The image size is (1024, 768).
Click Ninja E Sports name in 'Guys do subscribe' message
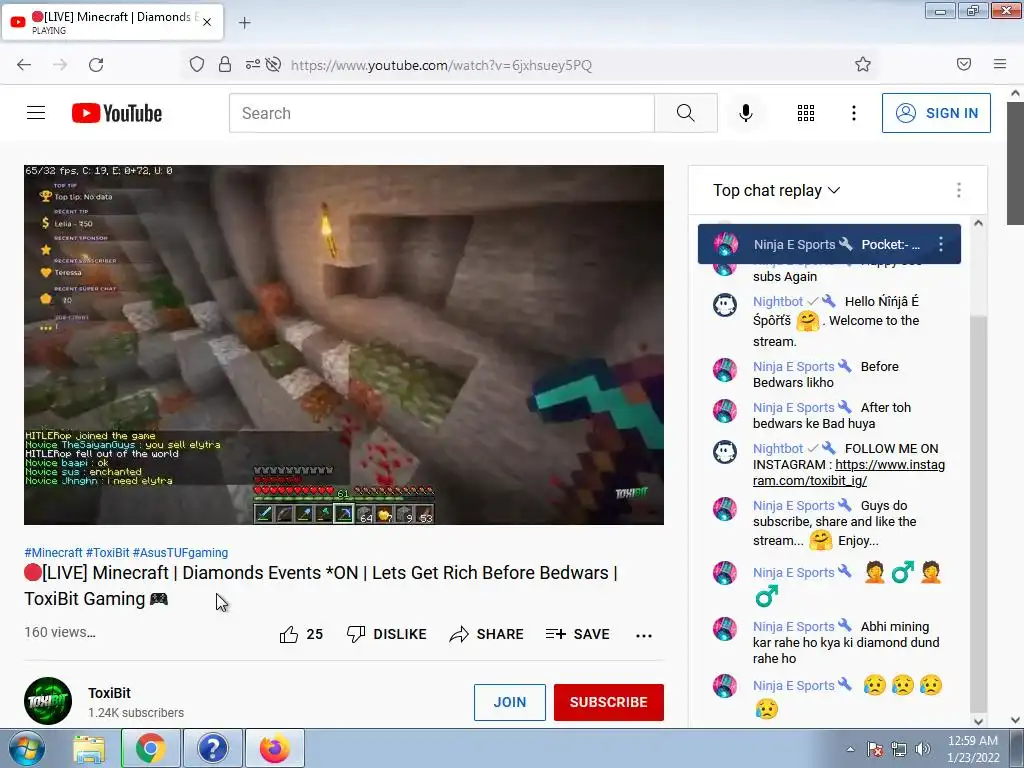point(793,505)
